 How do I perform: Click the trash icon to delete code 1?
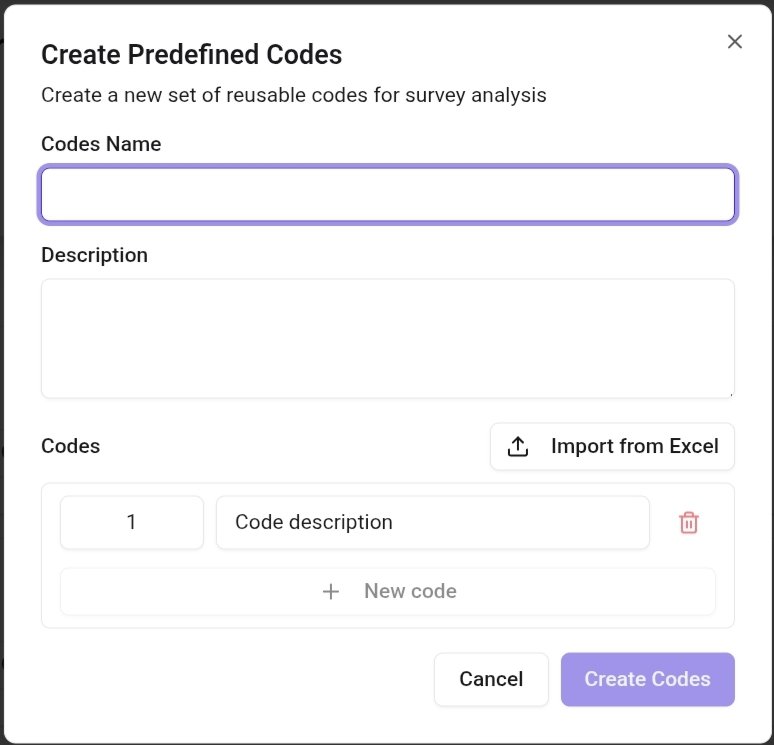(688, 522)
